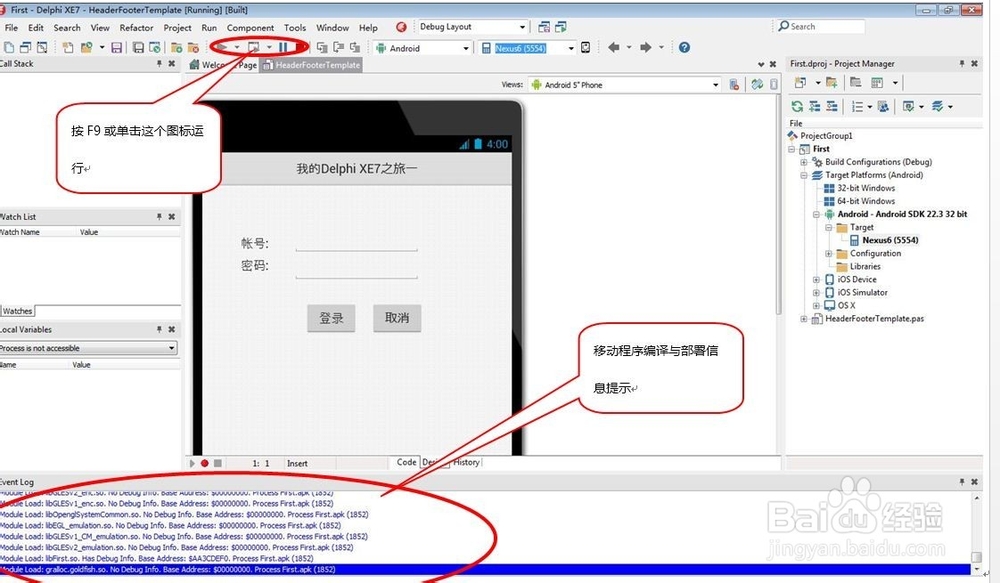This screenshot has width=1000, height=583.
Task: Click the Open file folder icon in toolbar
Action: pos(87,47)
